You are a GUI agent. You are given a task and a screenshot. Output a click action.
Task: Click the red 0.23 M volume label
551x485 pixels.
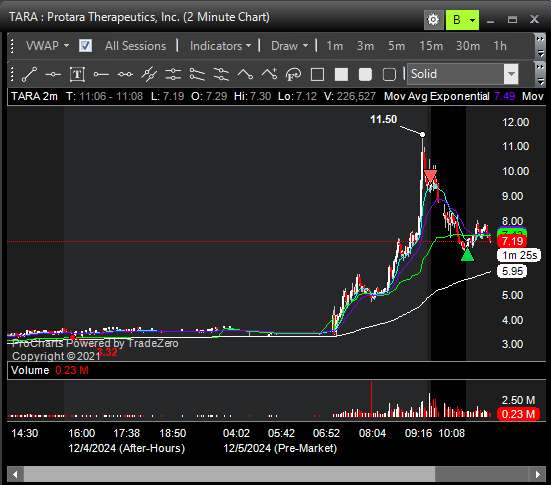tap(518, 414)
